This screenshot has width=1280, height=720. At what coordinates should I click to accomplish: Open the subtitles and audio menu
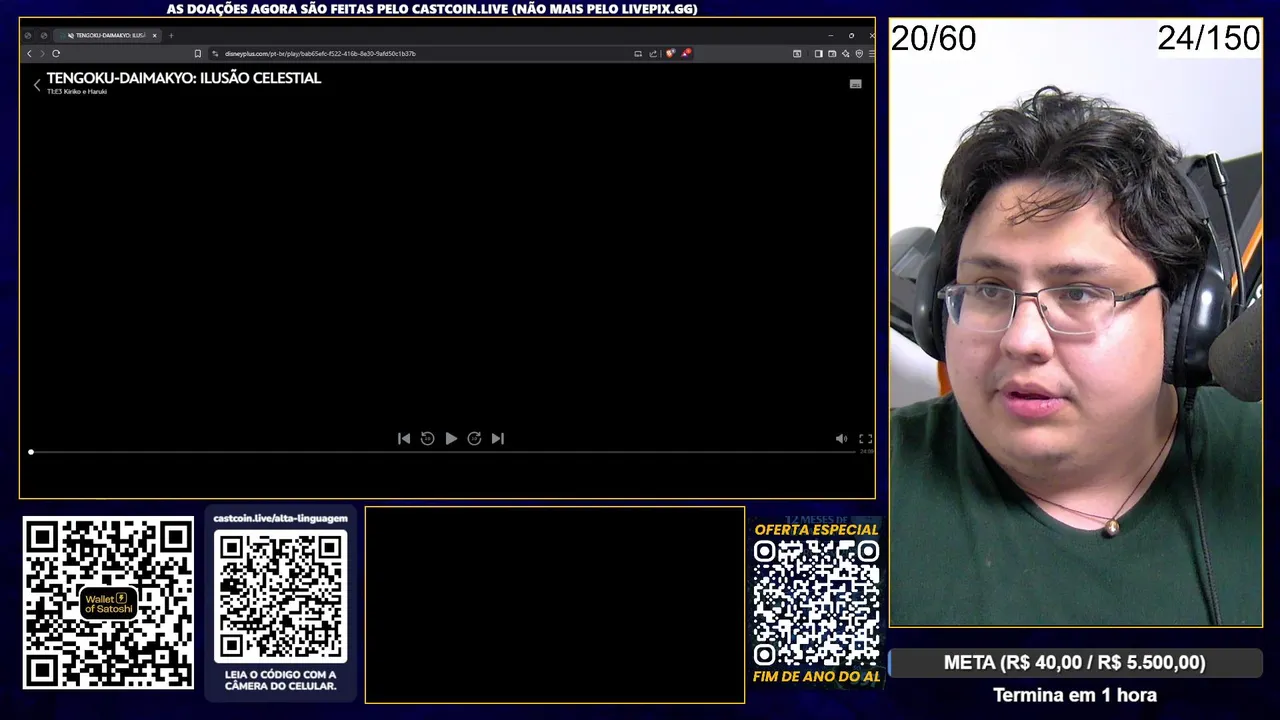click(x=855, y=84)
